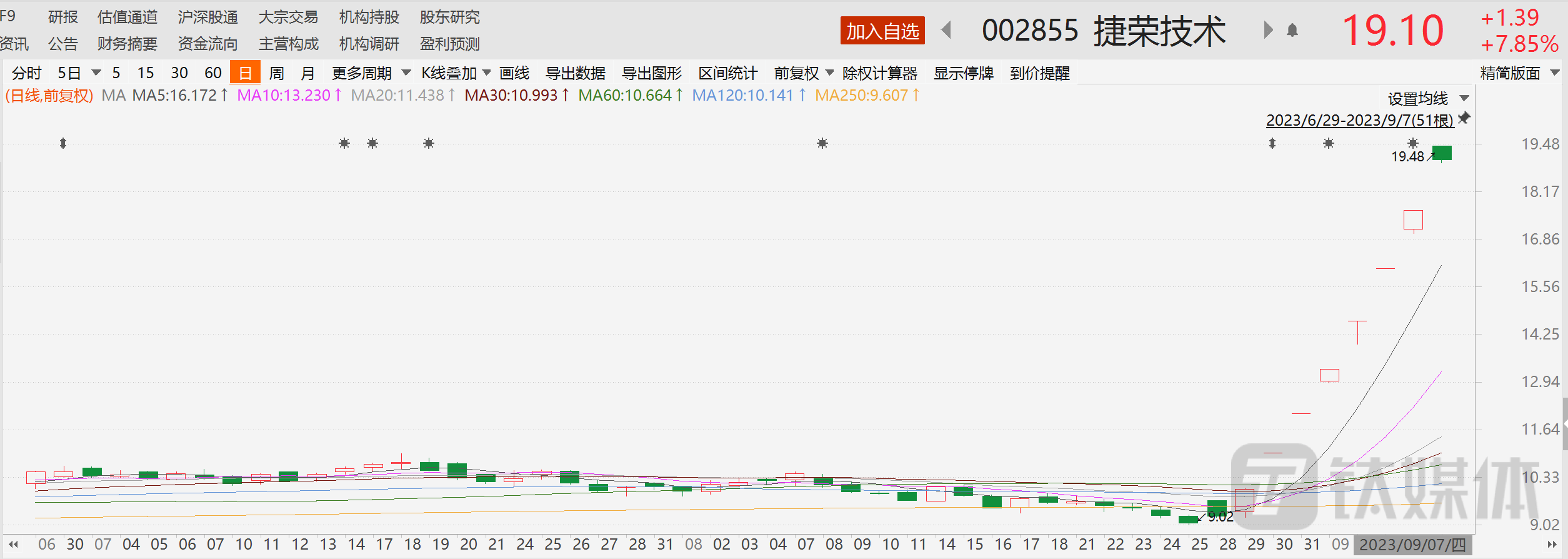The image size is (1568, 559).
Task: Click the event marker above the 19.48 candle
Action: (1412, 143)
